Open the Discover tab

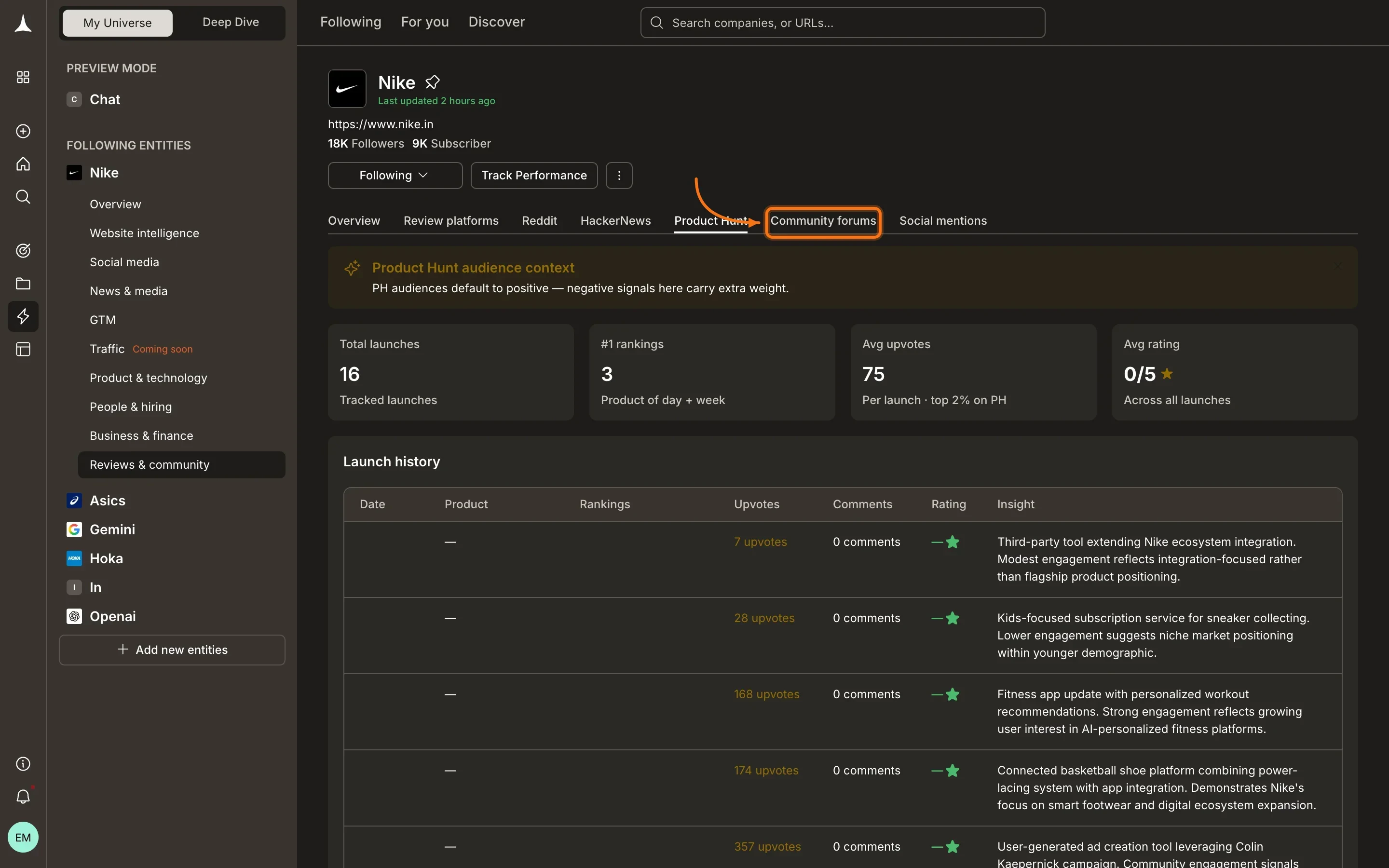click(496, 22)
